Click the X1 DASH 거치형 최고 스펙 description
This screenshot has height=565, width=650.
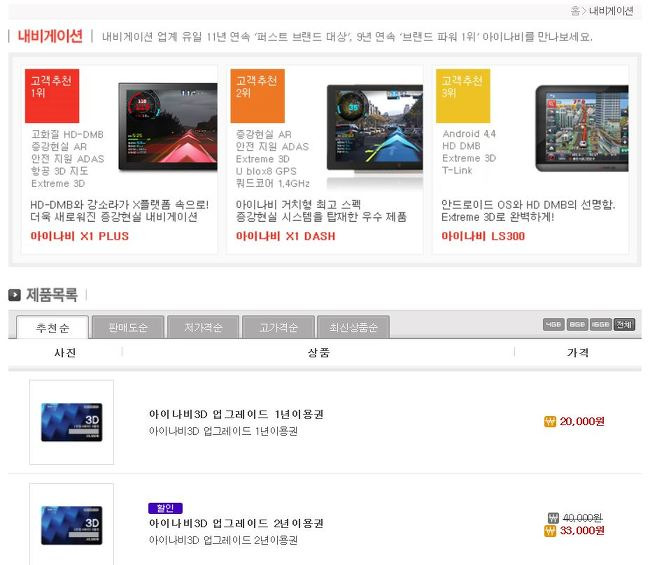point(321,211)
